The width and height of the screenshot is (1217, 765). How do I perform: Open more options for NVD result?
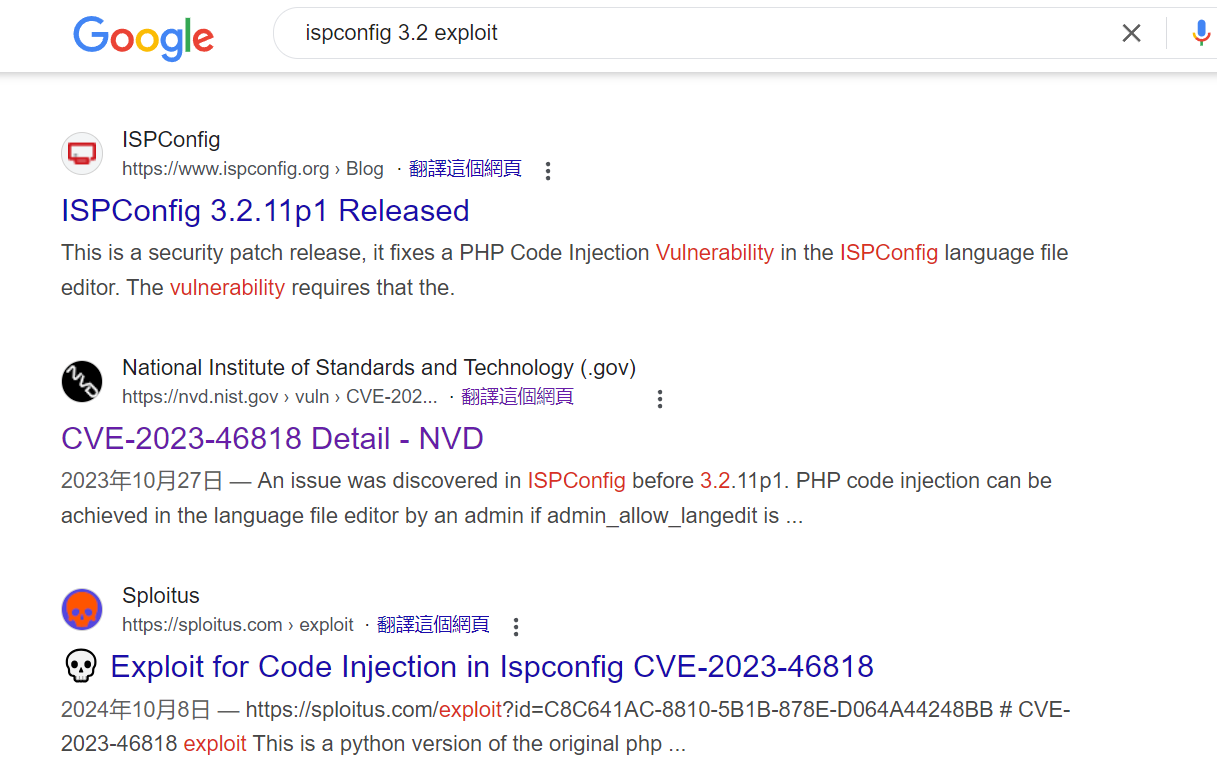[659, 398]
